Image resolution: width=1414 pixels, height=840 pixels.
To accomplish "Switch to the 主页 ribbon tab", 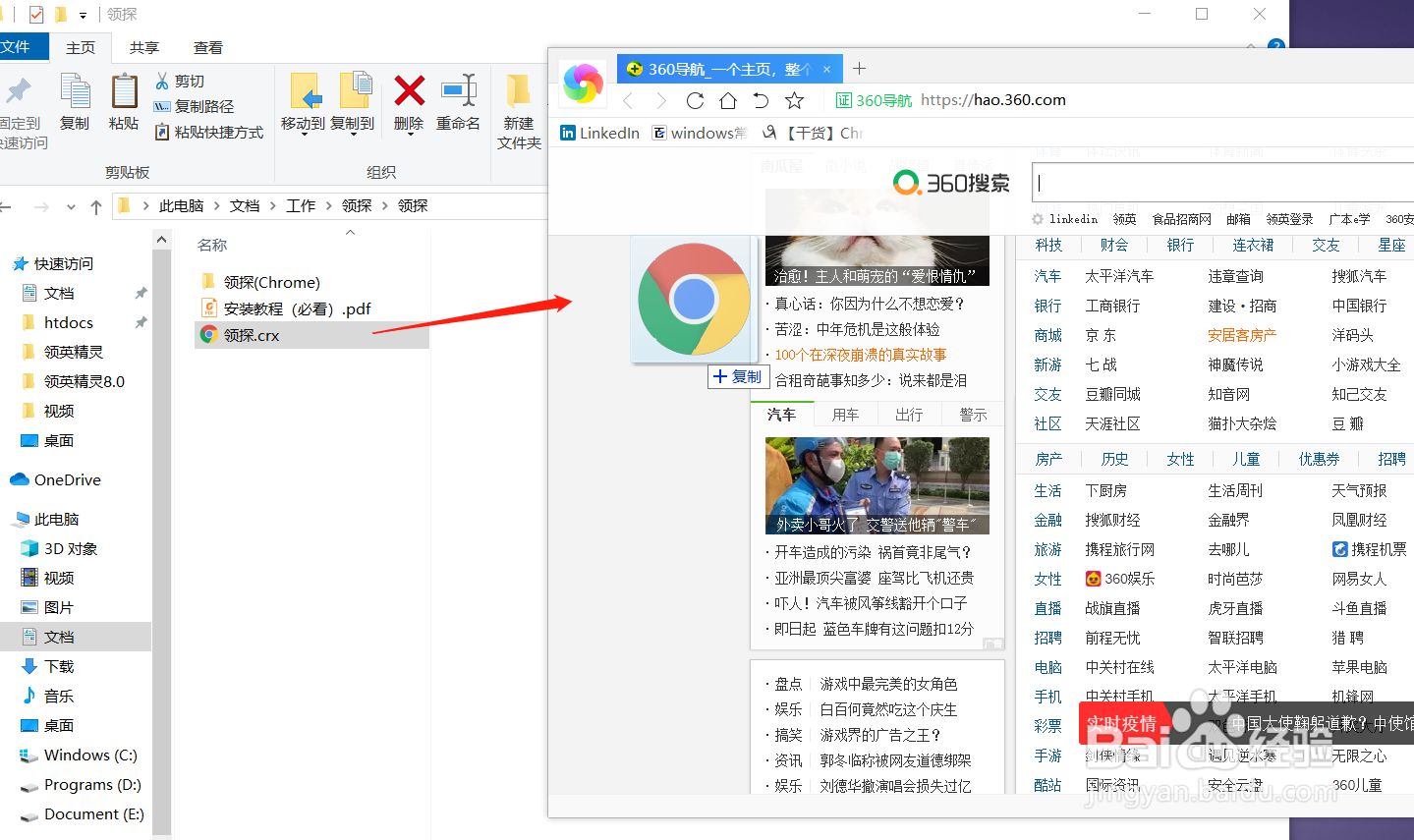I will click(x=81, y=47).
